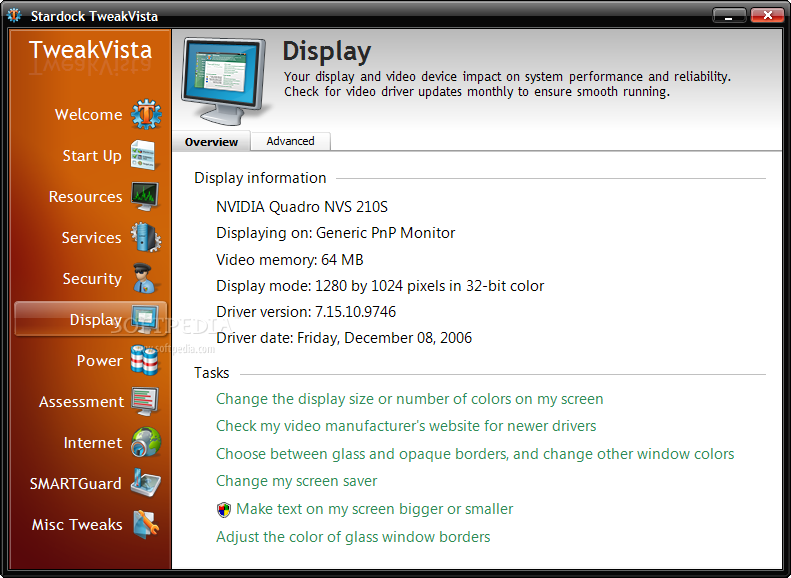The width and height of the screenshot is (791, 578).
Task: Open Make text bigger or smaller link
Action: [374, 509]
